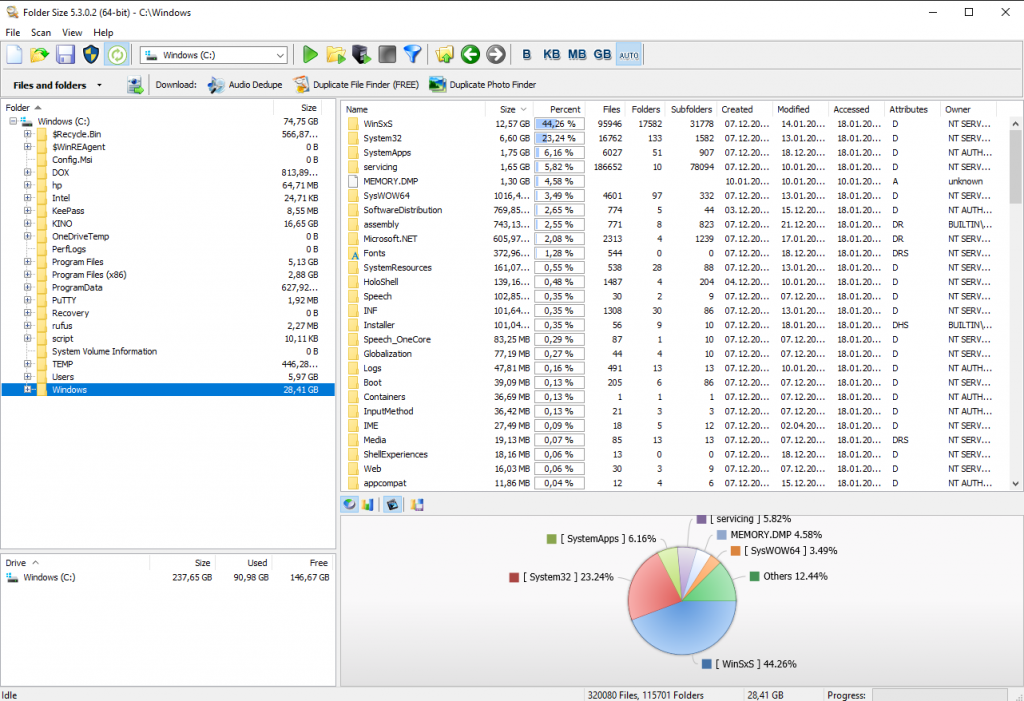Navigate forward with gray right arrow
This screenshot has width=1024, height=701.
[x=496, y=55]
